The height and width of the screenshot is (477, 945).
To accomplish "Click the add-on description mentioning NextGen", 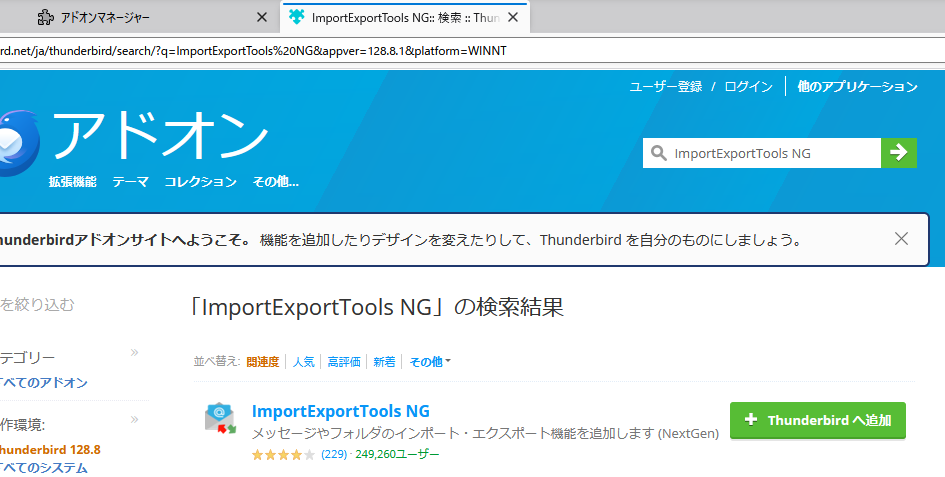I will click(x=485, y=434).
